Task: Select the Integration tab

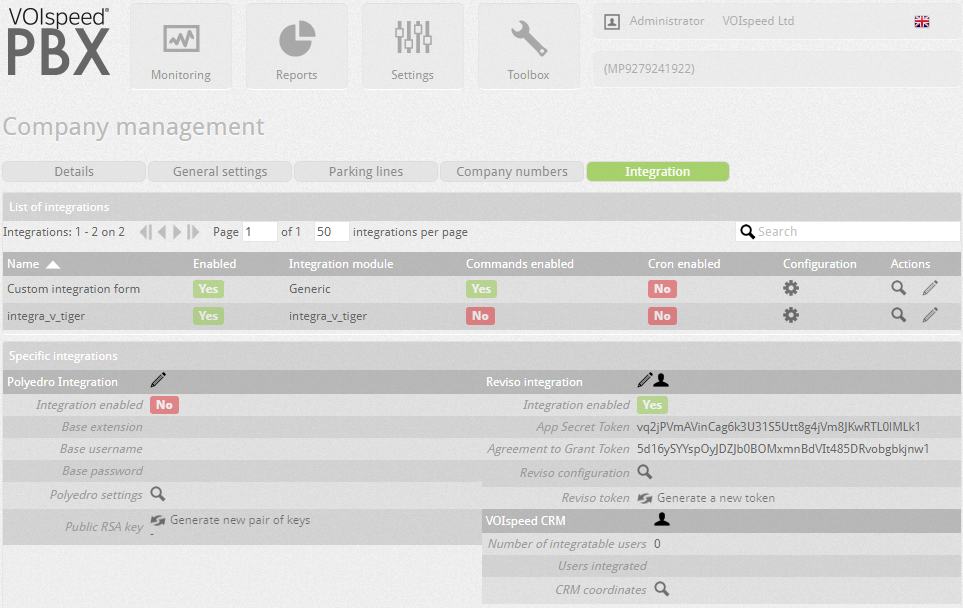Action: point(658,171)
